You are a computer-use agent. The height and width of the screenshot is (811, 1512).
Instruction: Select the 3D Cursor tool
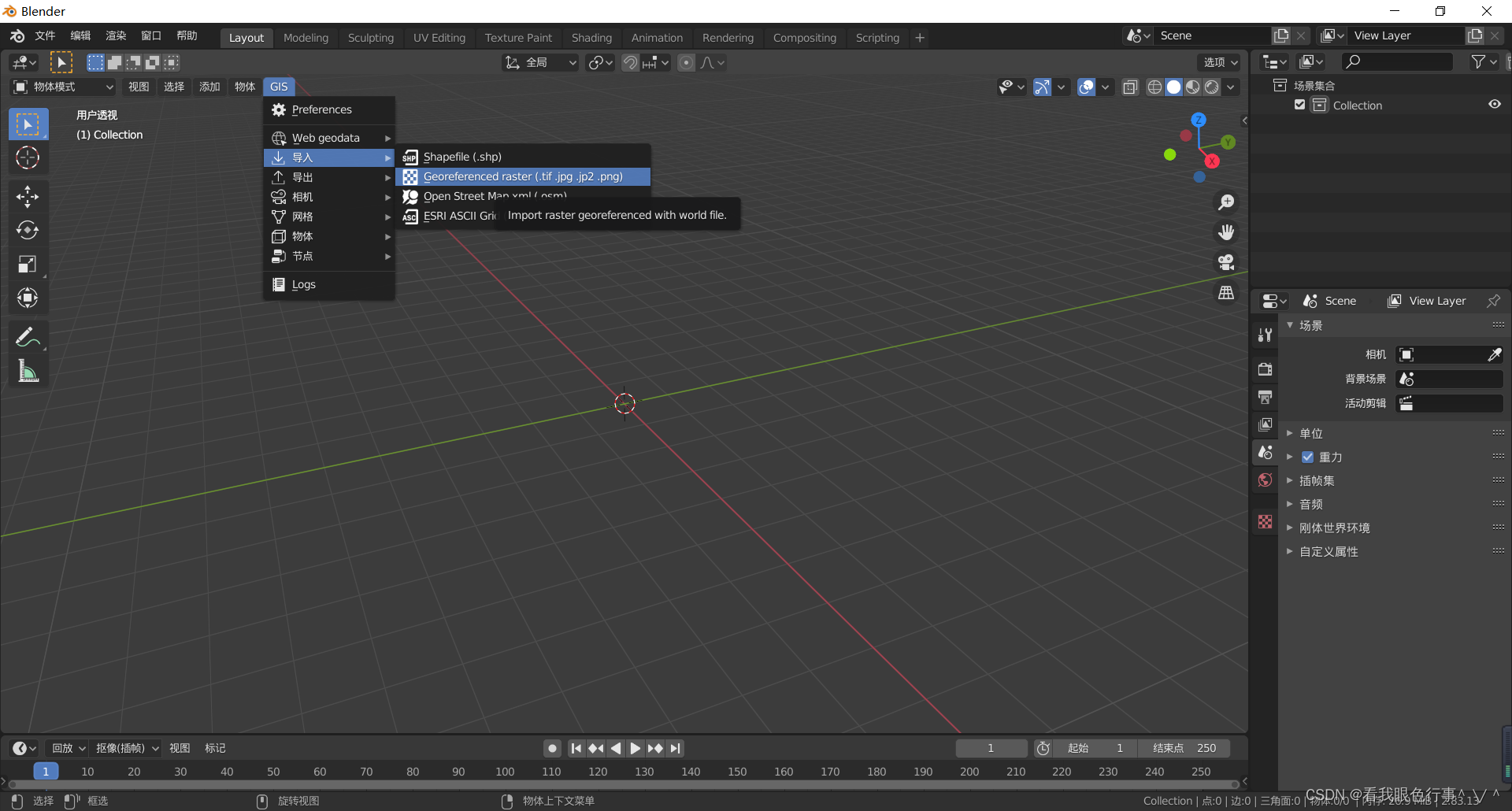(28, 158)
